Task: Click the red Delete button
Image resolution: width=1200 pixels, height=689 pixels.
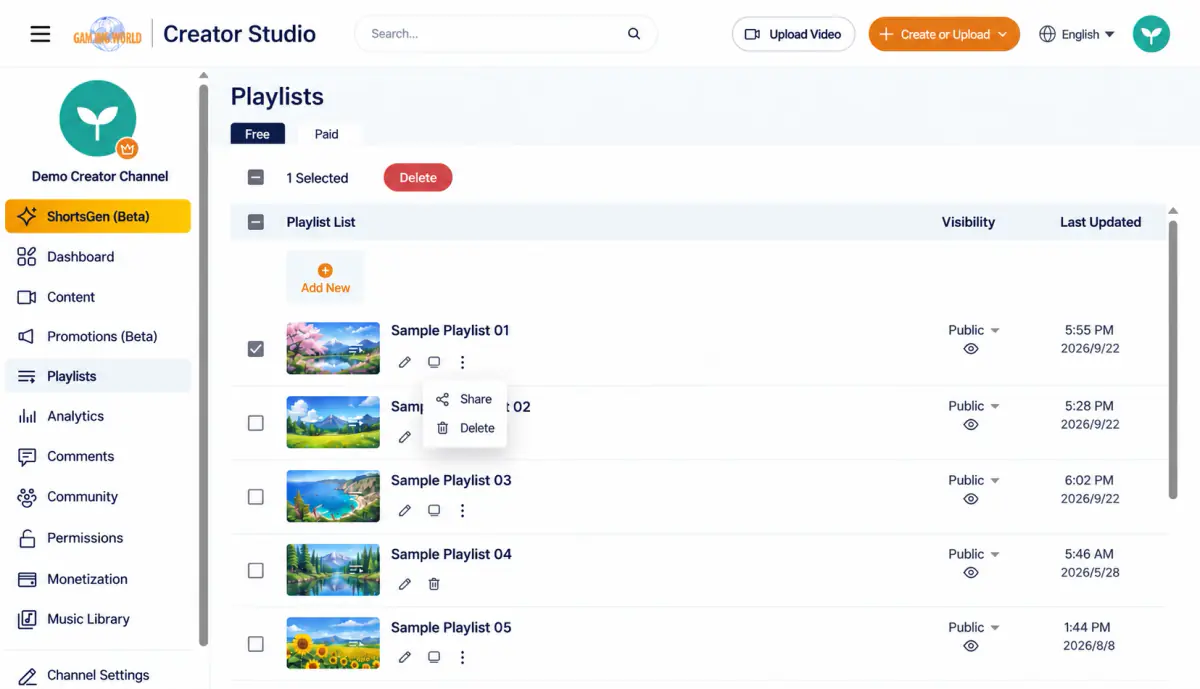Action: tap(418, 178)
